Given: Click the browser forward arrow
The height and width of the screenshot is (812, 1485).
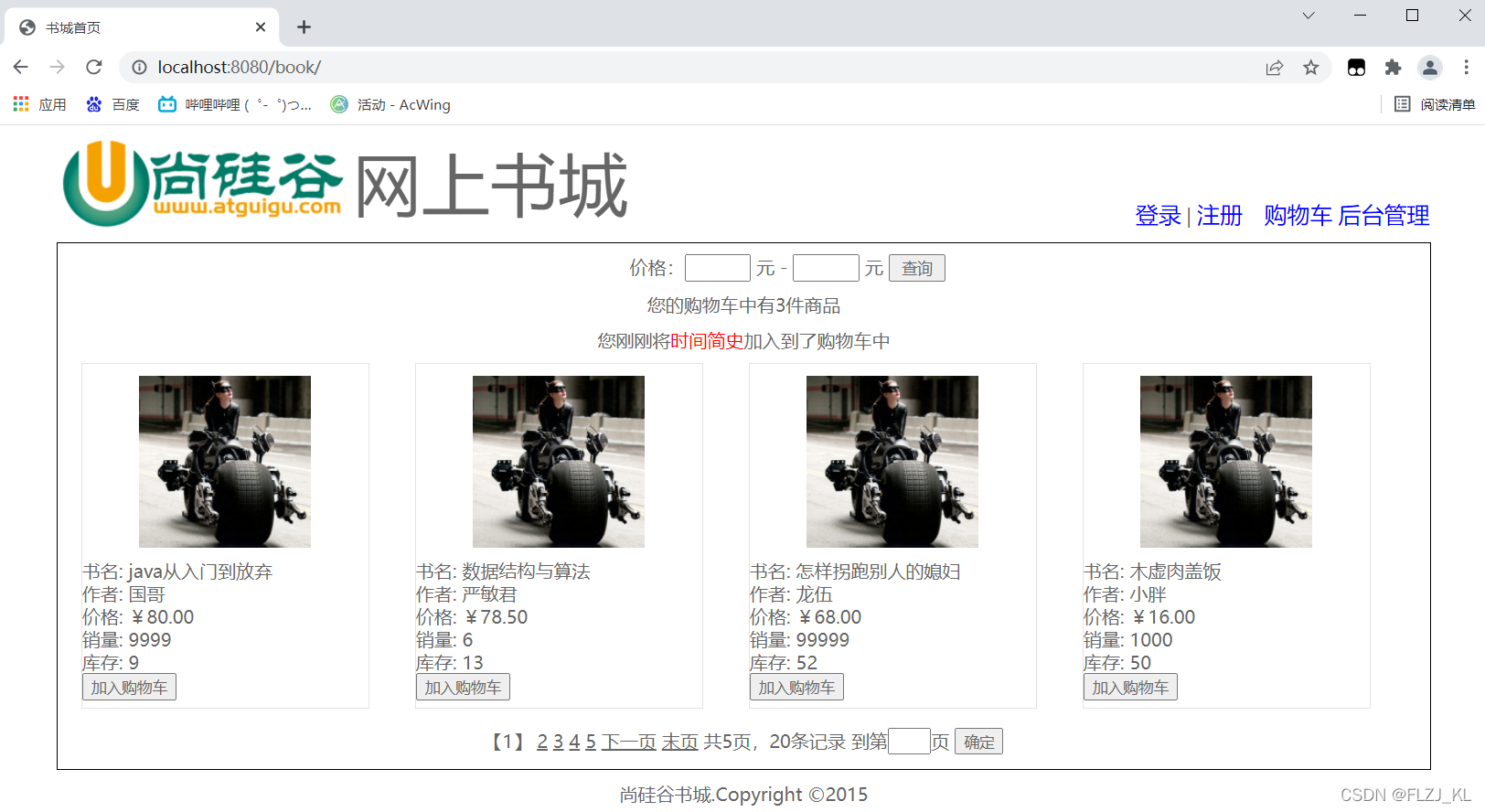Looking at the screenshot, I should (57, 67).
